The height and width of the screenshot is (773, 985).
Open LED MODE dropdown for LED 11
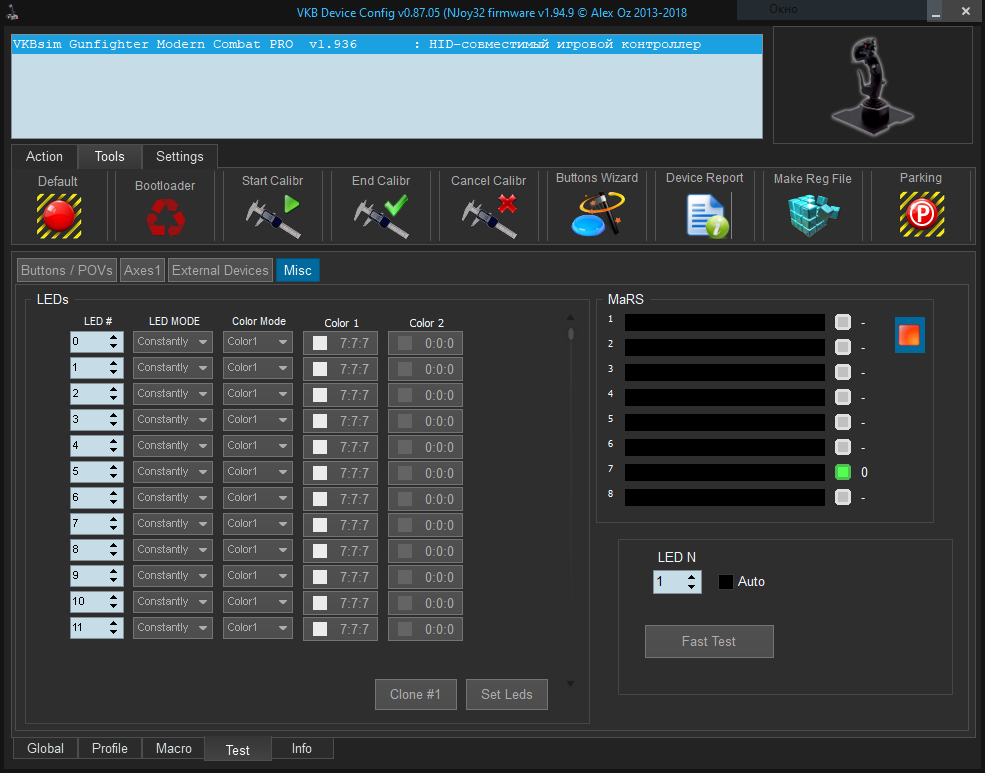pos(173,628)
